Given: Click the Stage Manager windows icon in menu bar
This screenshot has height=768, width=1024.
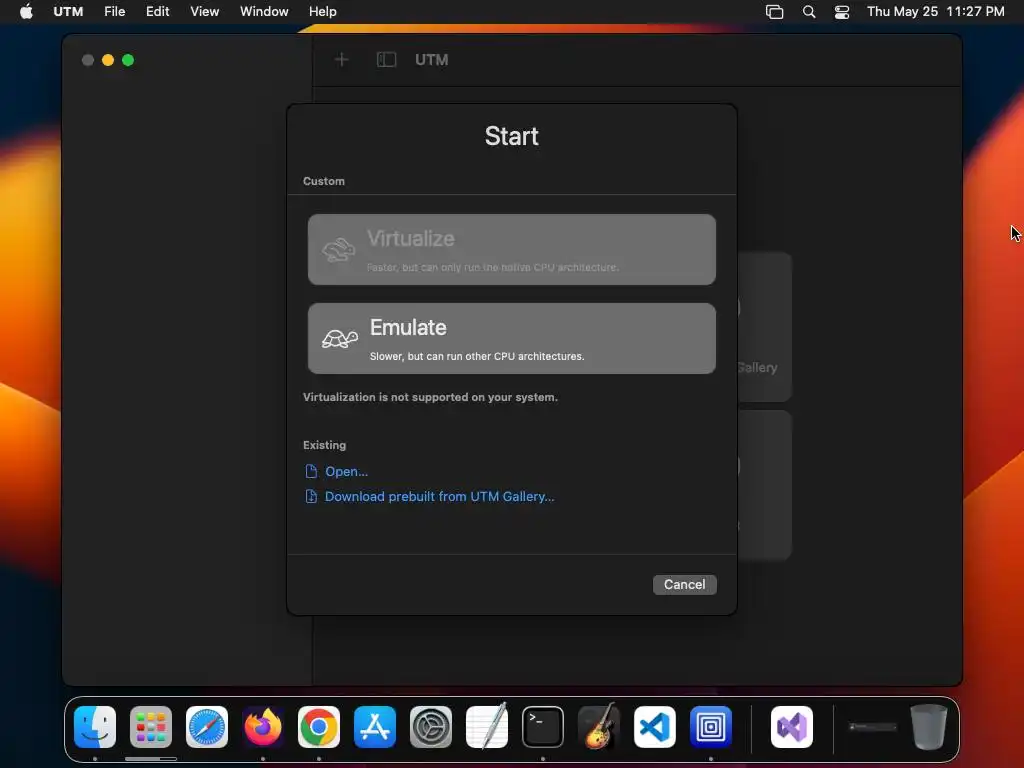Looking at the screenshot, I should 775,12.
